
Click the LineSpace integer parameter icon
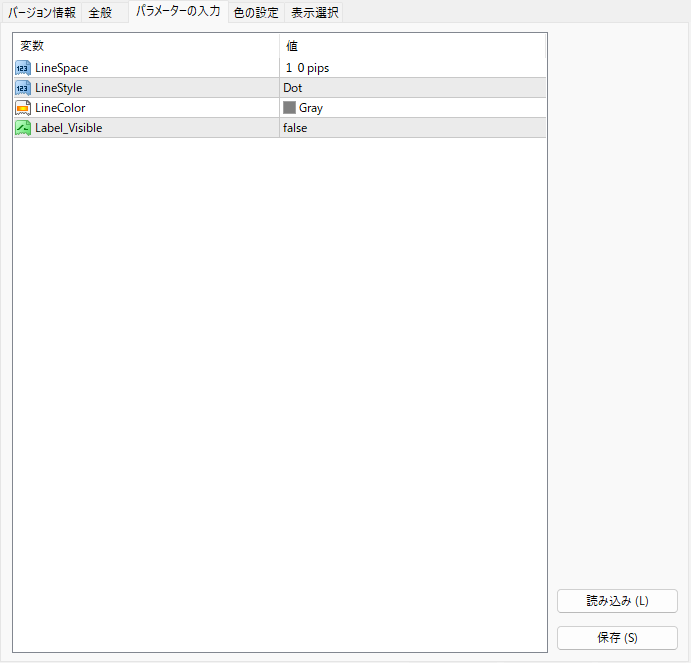(x=23, y=68)
